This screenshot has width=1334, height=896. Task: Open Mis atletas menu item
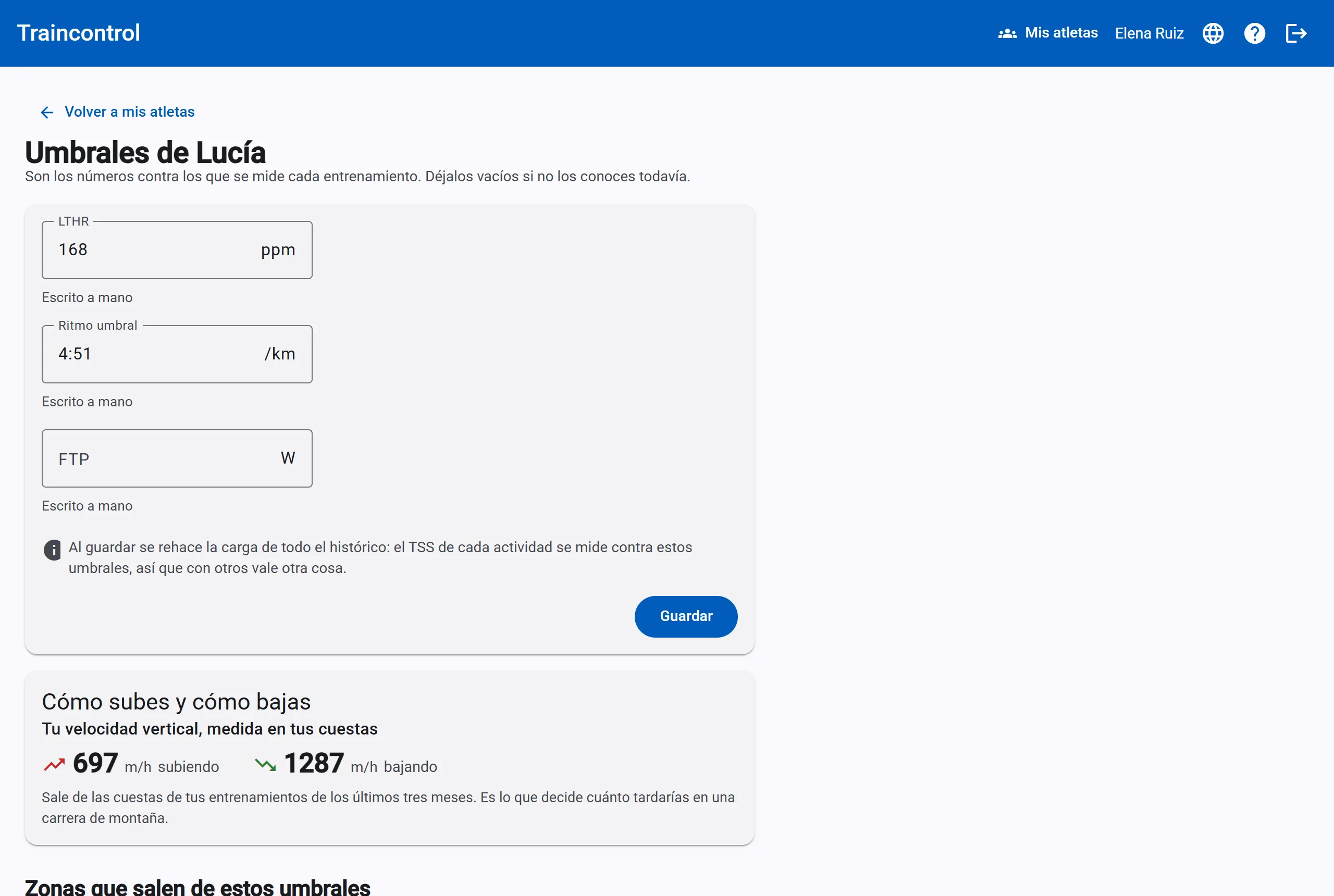pos(1047,33)
